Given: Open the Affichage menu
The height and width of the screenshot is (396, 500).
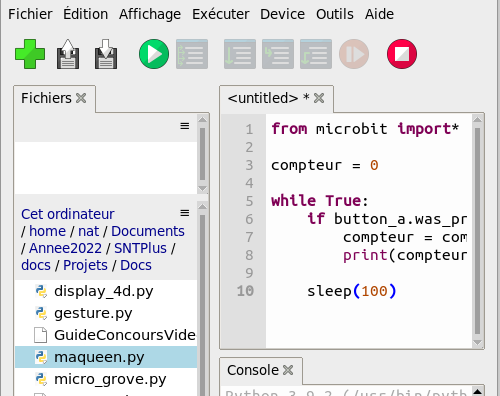Looking at the screenshot, I should 150,14.
